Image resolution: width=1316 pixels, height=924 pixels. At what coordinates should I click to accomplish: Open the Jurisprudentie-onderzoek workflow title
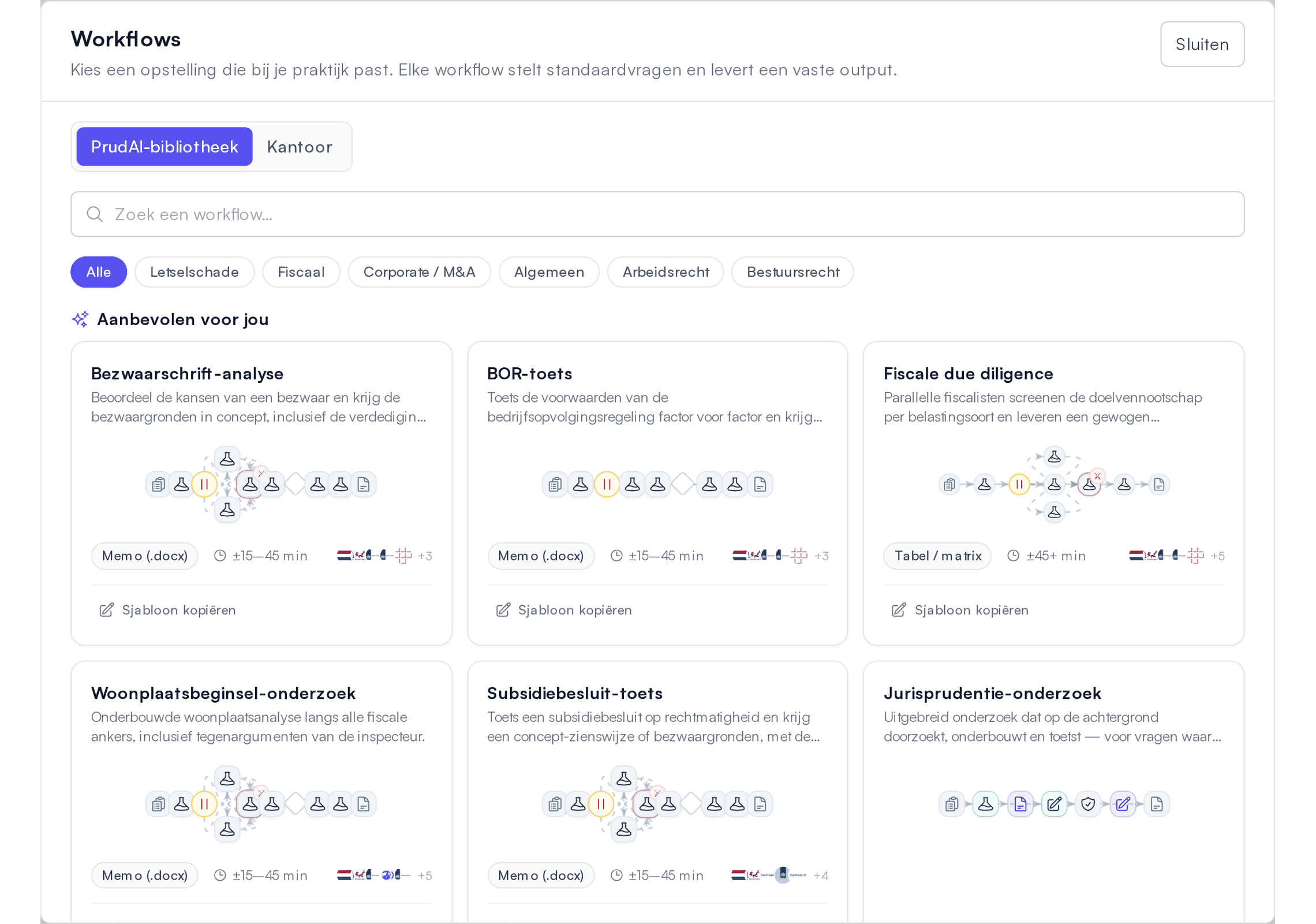(993, 693)
